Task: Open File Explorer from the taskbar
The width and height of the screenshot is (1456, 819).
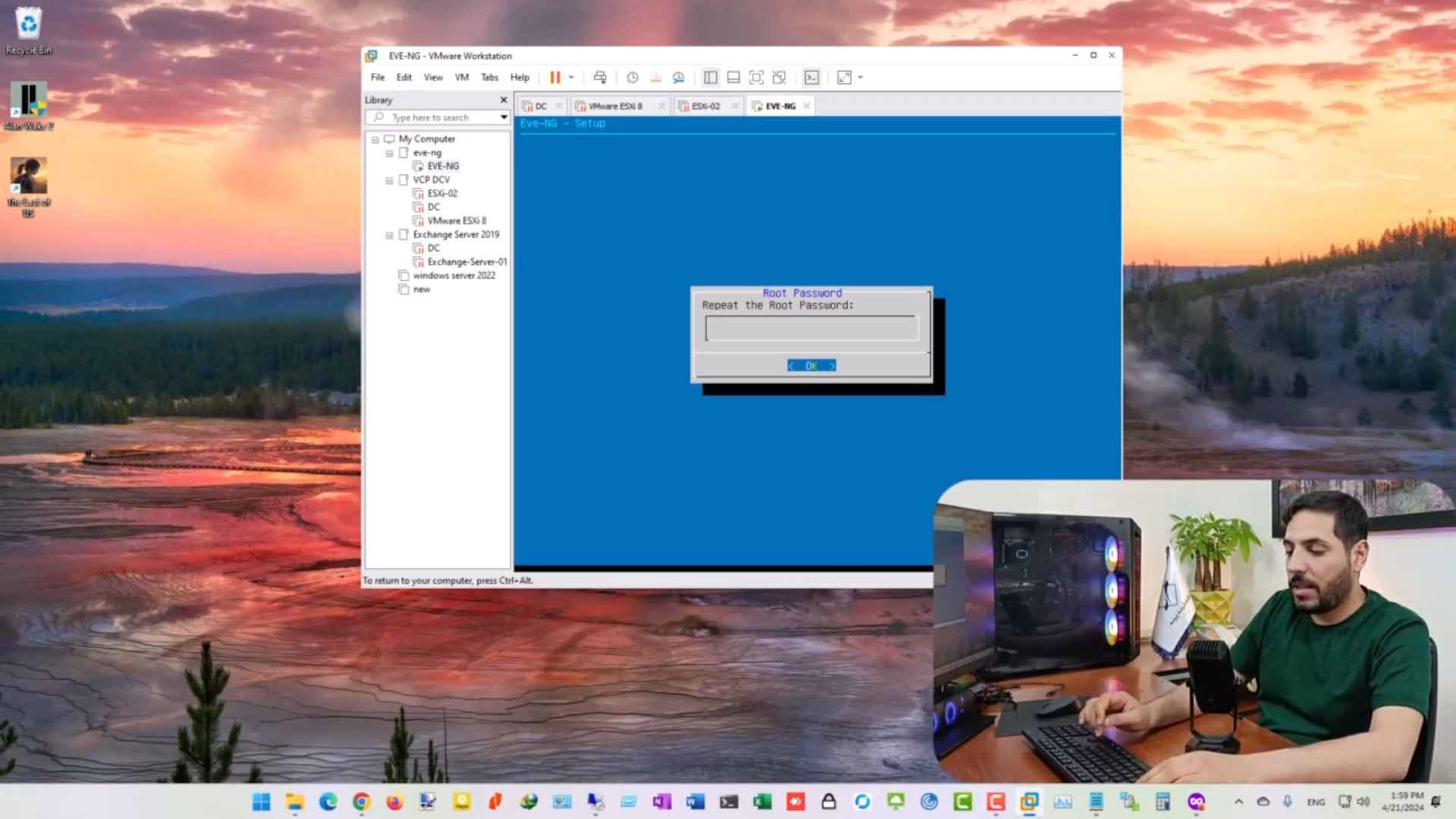Action: point(294,802)
